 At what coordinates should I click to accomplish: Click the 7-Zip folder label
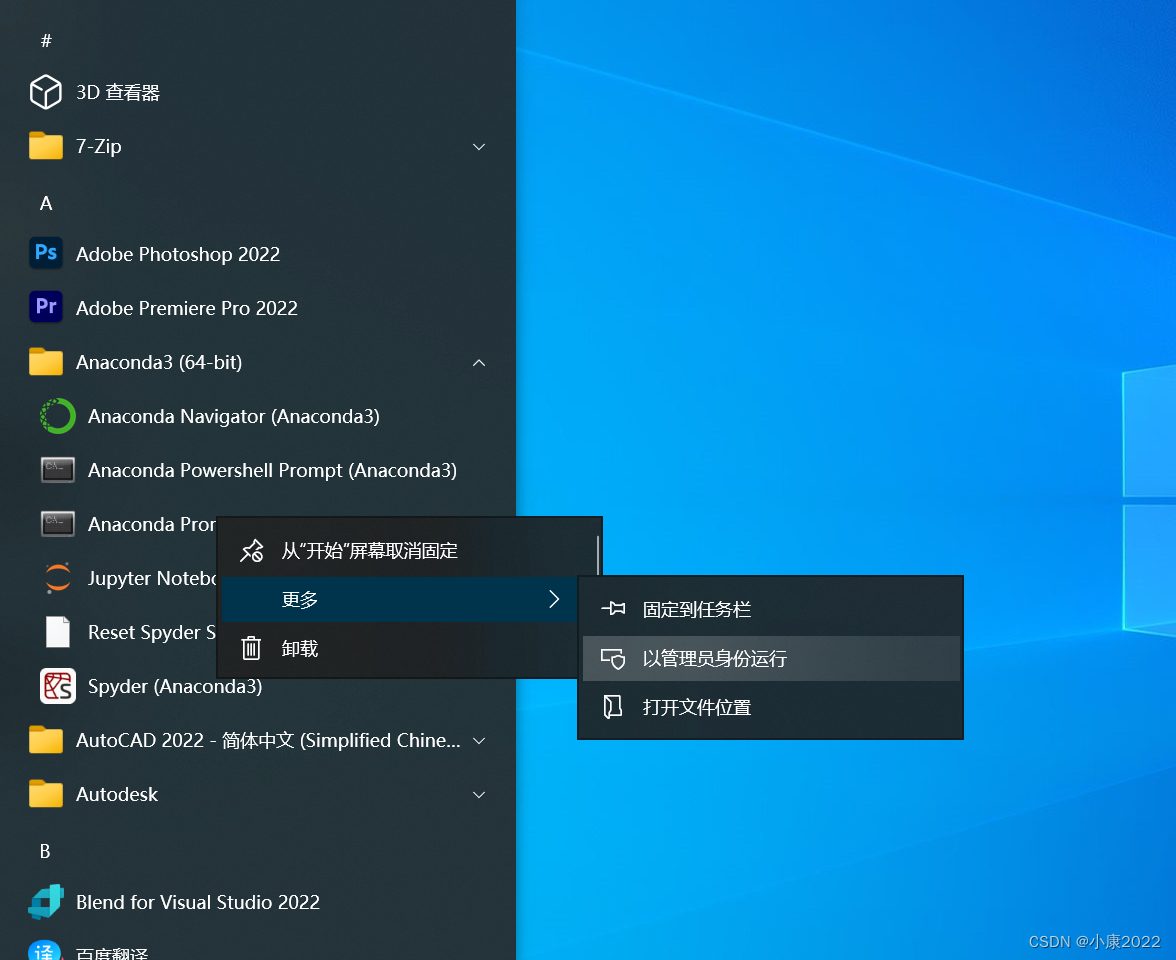(98, 146)
